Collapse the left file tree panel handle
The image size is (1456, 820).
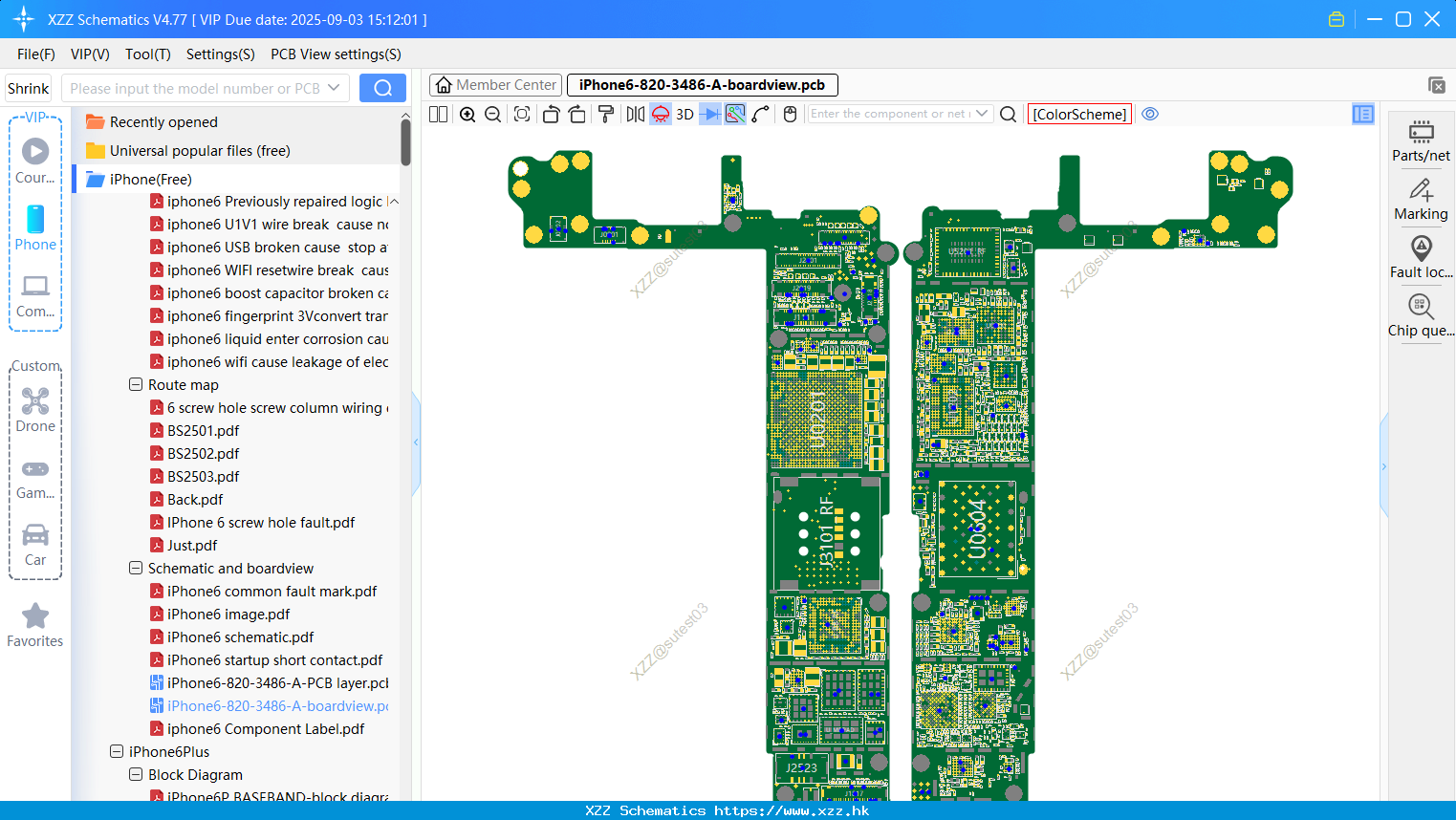tap(416, 442)
